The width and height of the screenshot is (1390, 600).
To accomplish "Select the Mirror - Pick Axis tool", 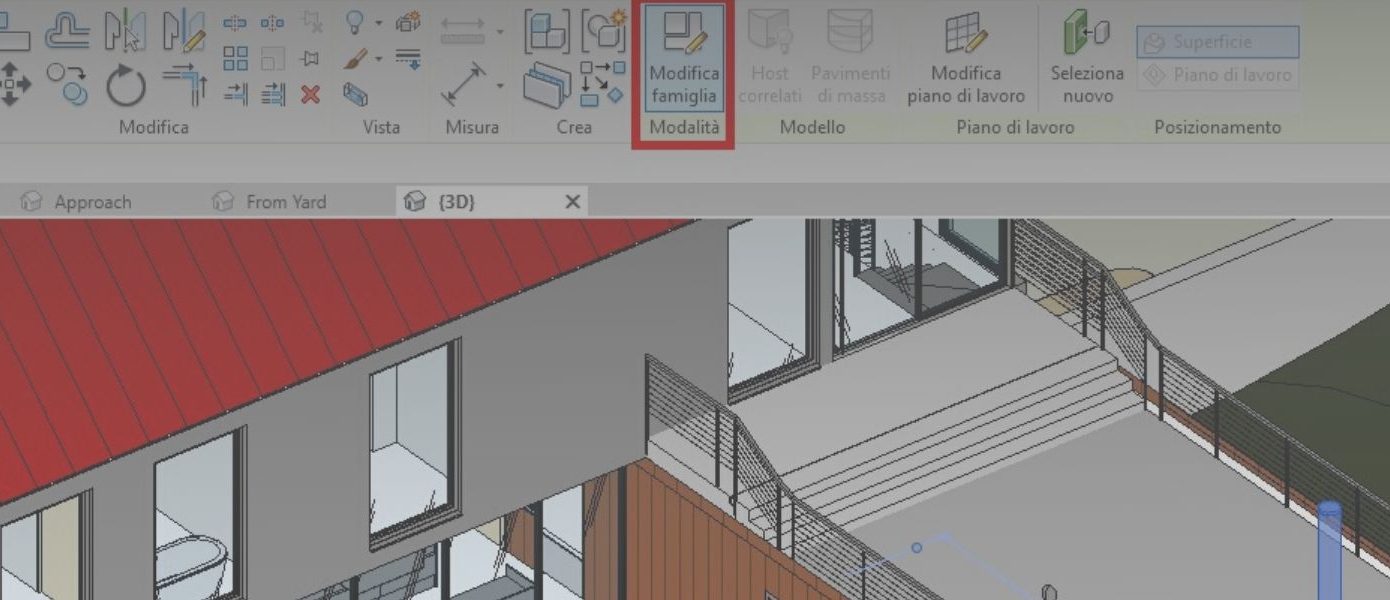I will (x=128, y=32).
